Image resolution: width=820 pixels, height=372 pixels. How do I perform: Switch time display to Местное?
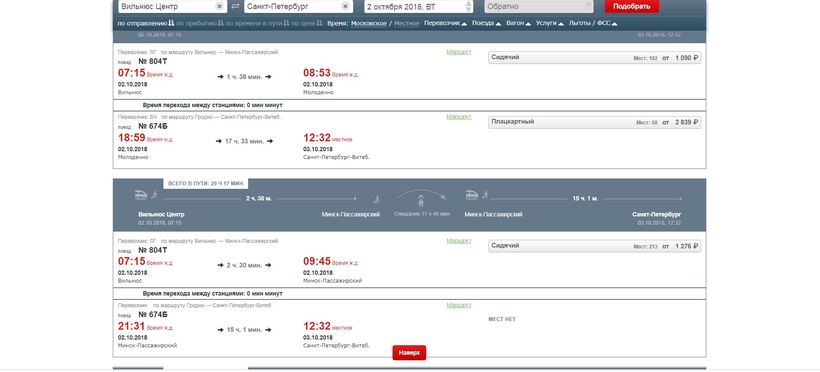point(406,24)
